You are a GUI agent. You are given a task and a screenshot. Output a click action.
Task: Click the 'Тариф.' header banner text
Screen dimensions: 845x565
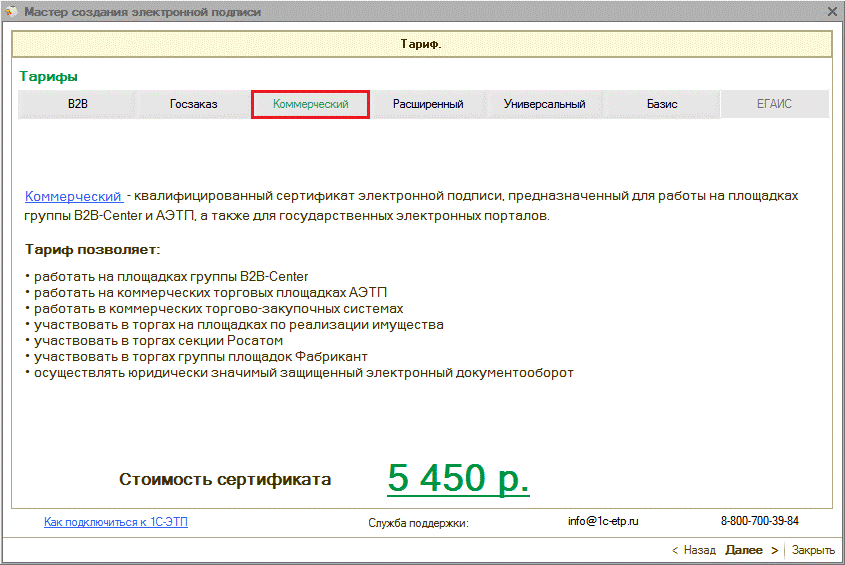tap(421, 44)
